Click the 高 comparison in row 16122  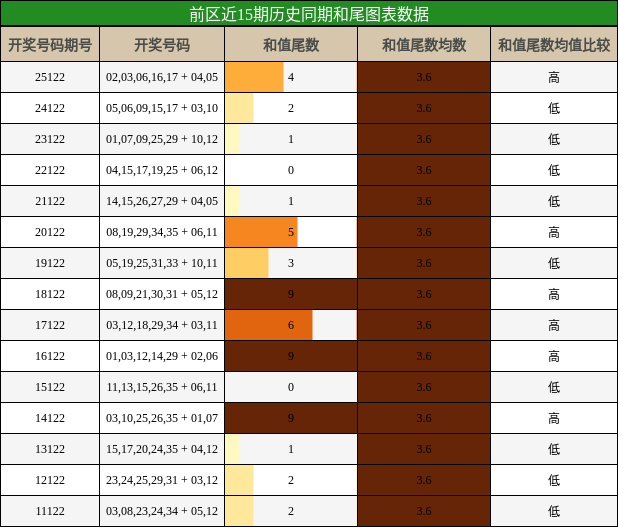[554, 356]
